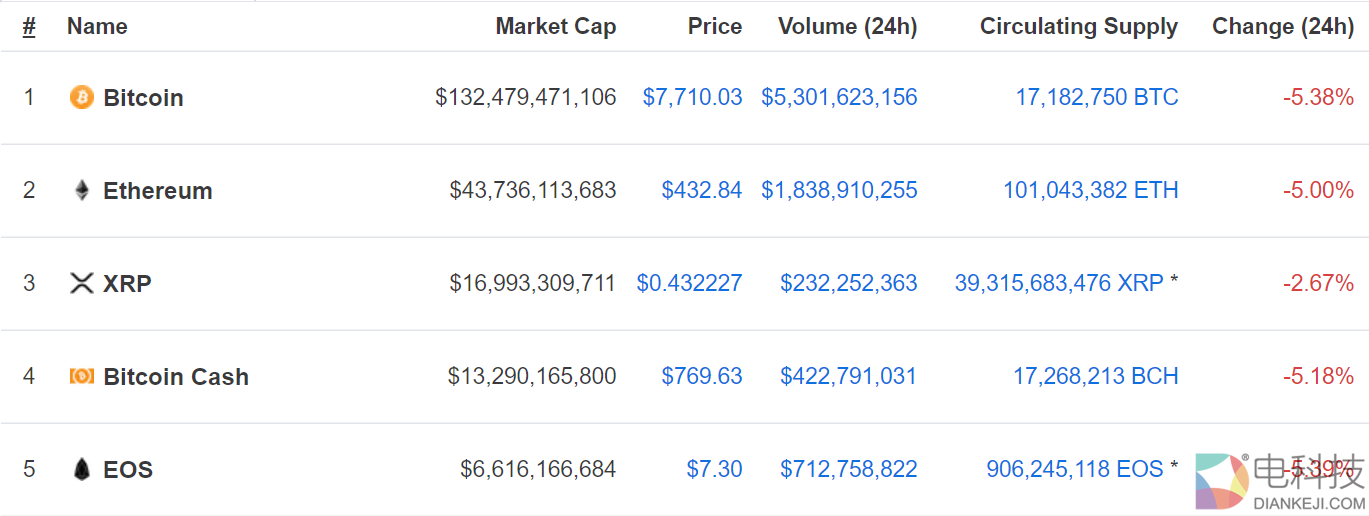The width and height of the screenshot is (1369, 516).
Task: Click XRP circulating supply link
Action: [x=1058, y=283]
